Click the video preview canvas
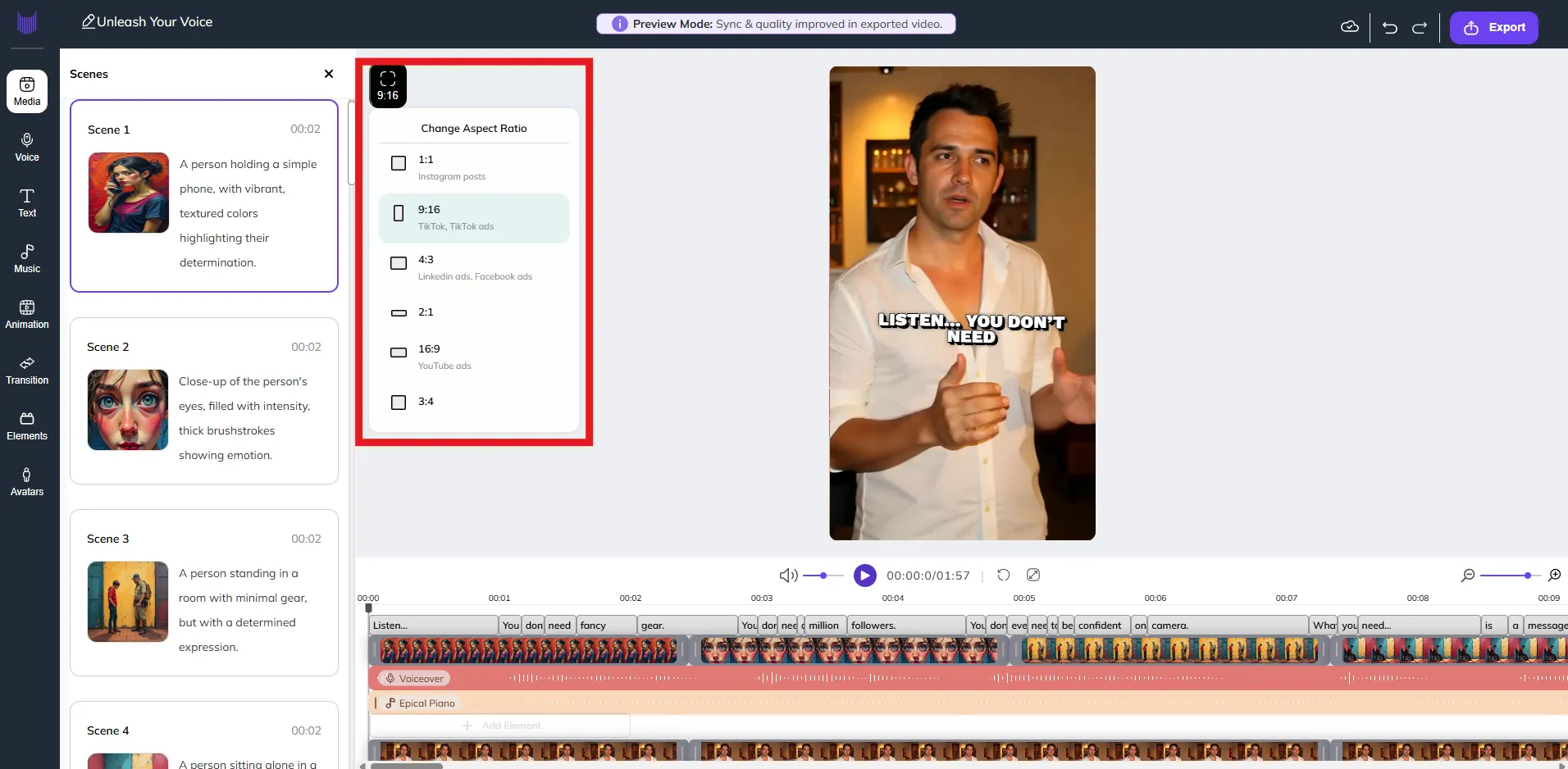Viewport: 1568px width, 769px height. click(962, 303)
